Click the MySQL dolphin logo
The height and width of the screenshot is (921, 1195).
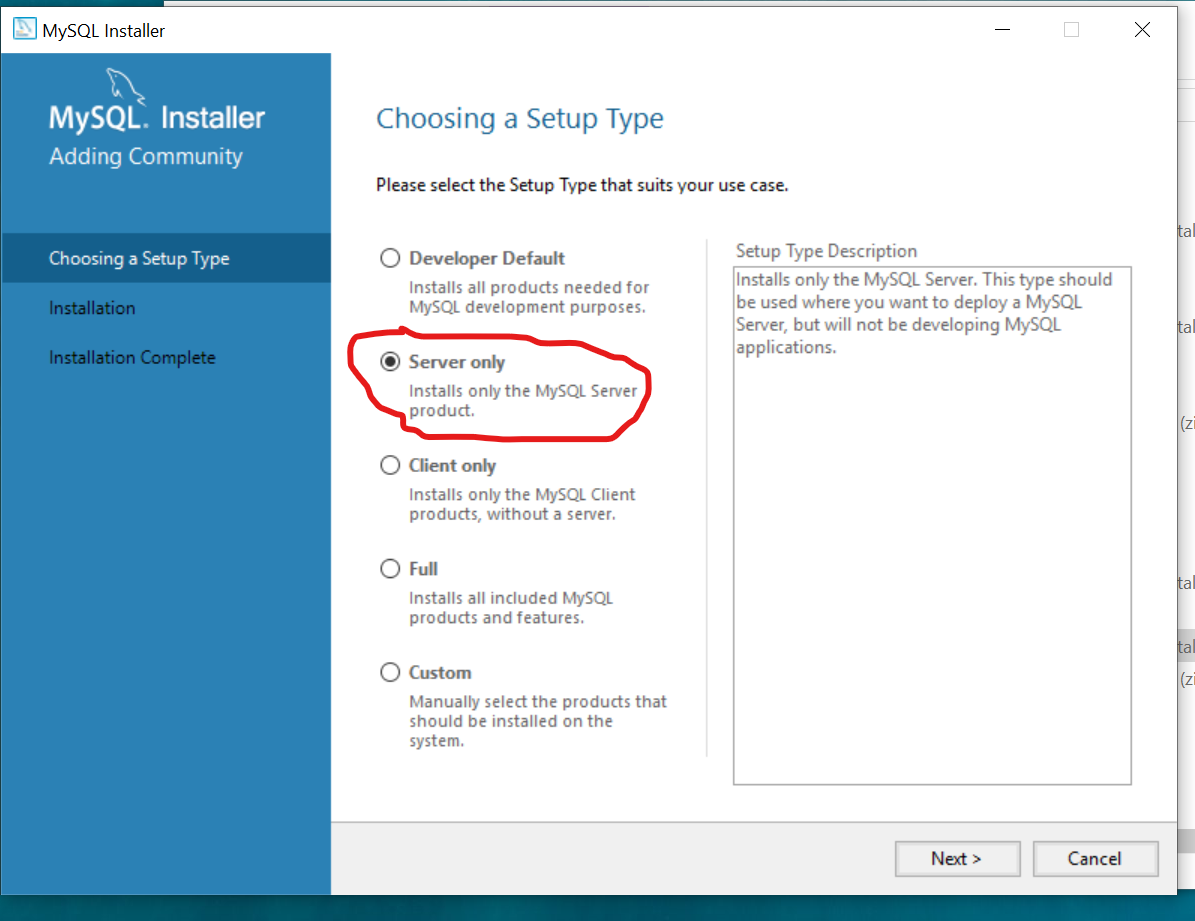coord(126,85)
